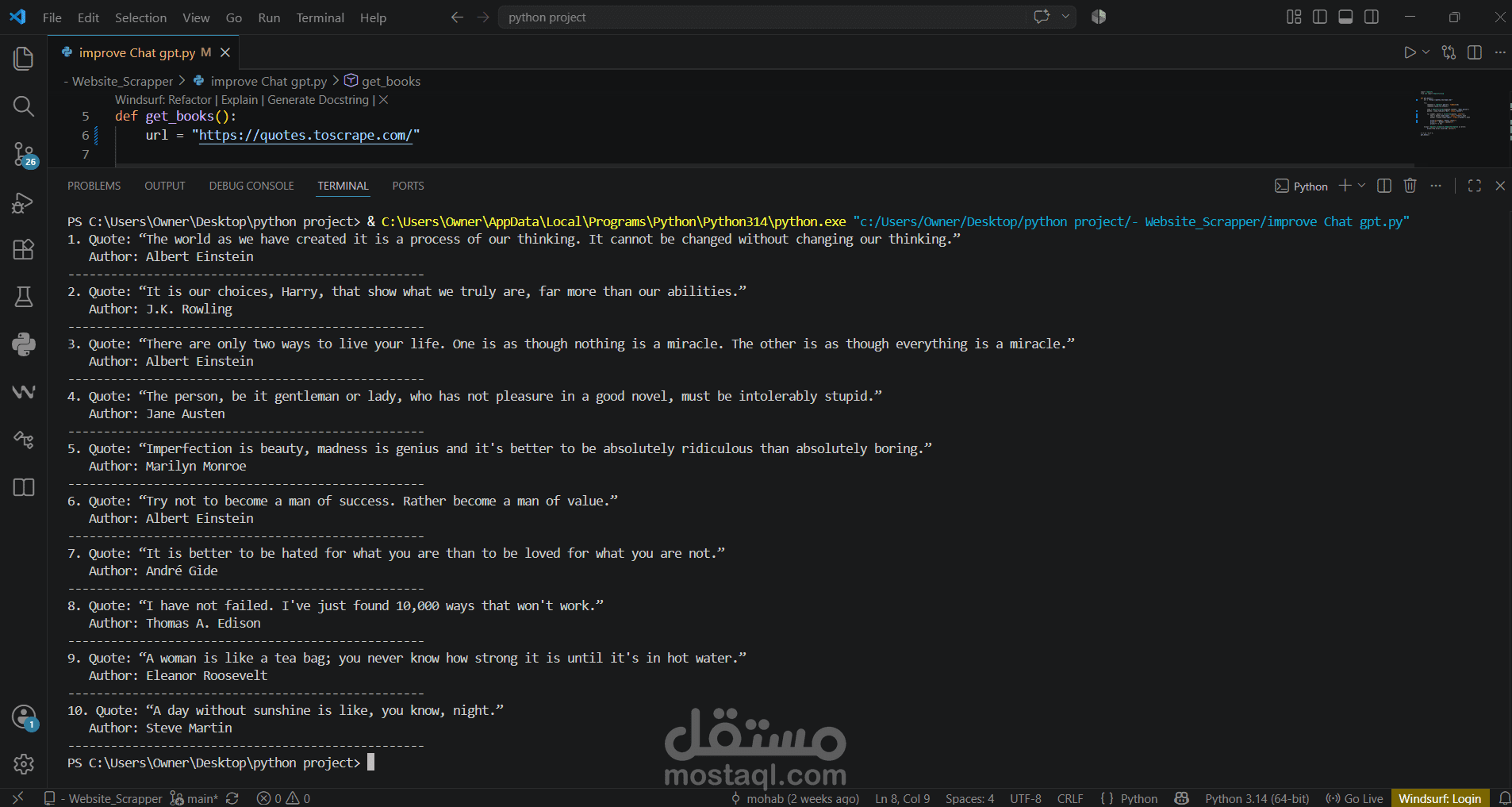Open the editor More Actions ellipsis

(x=1500, y=52)
